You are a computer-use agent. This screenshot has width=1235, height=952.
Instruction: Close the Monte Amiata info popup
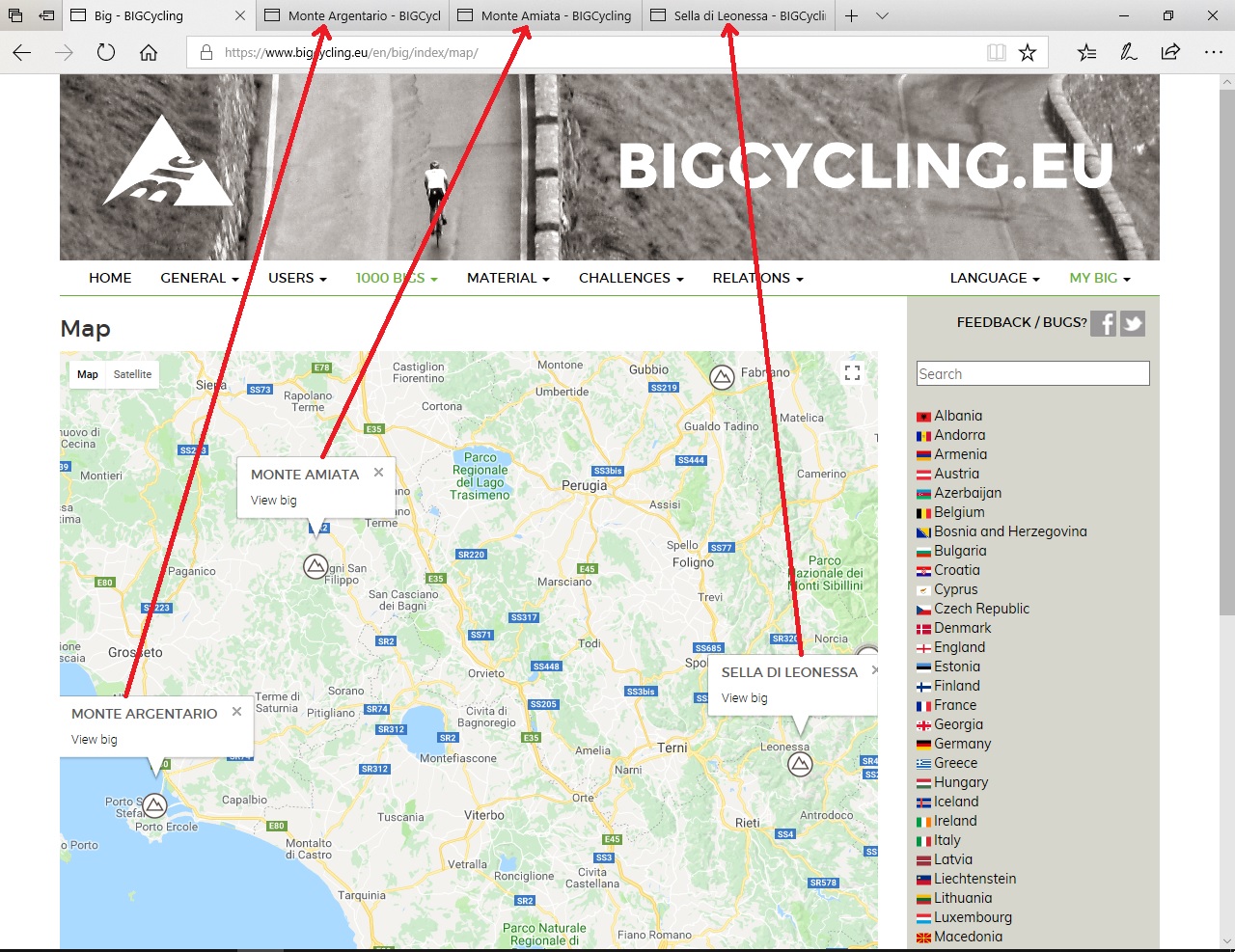(379, 472)
